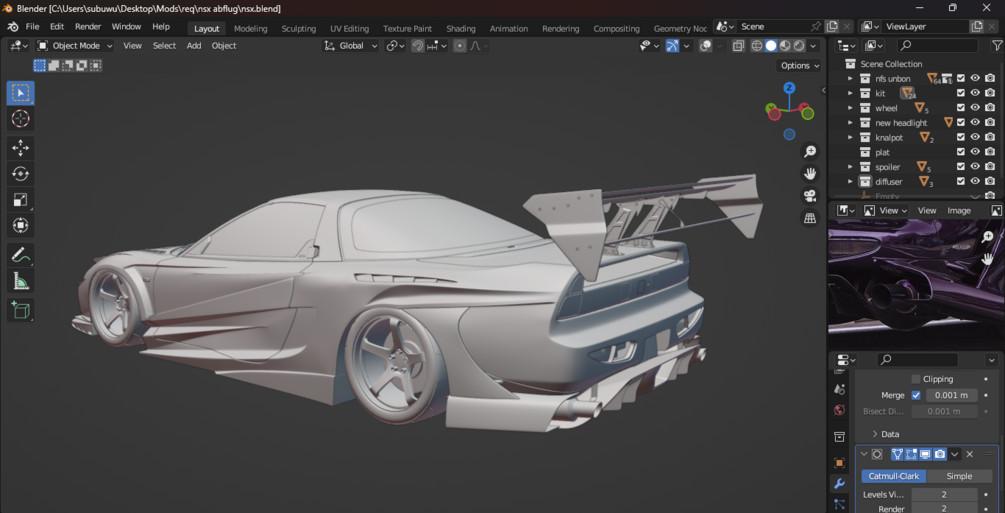Toggle modifier render camera button

point(940,454)
